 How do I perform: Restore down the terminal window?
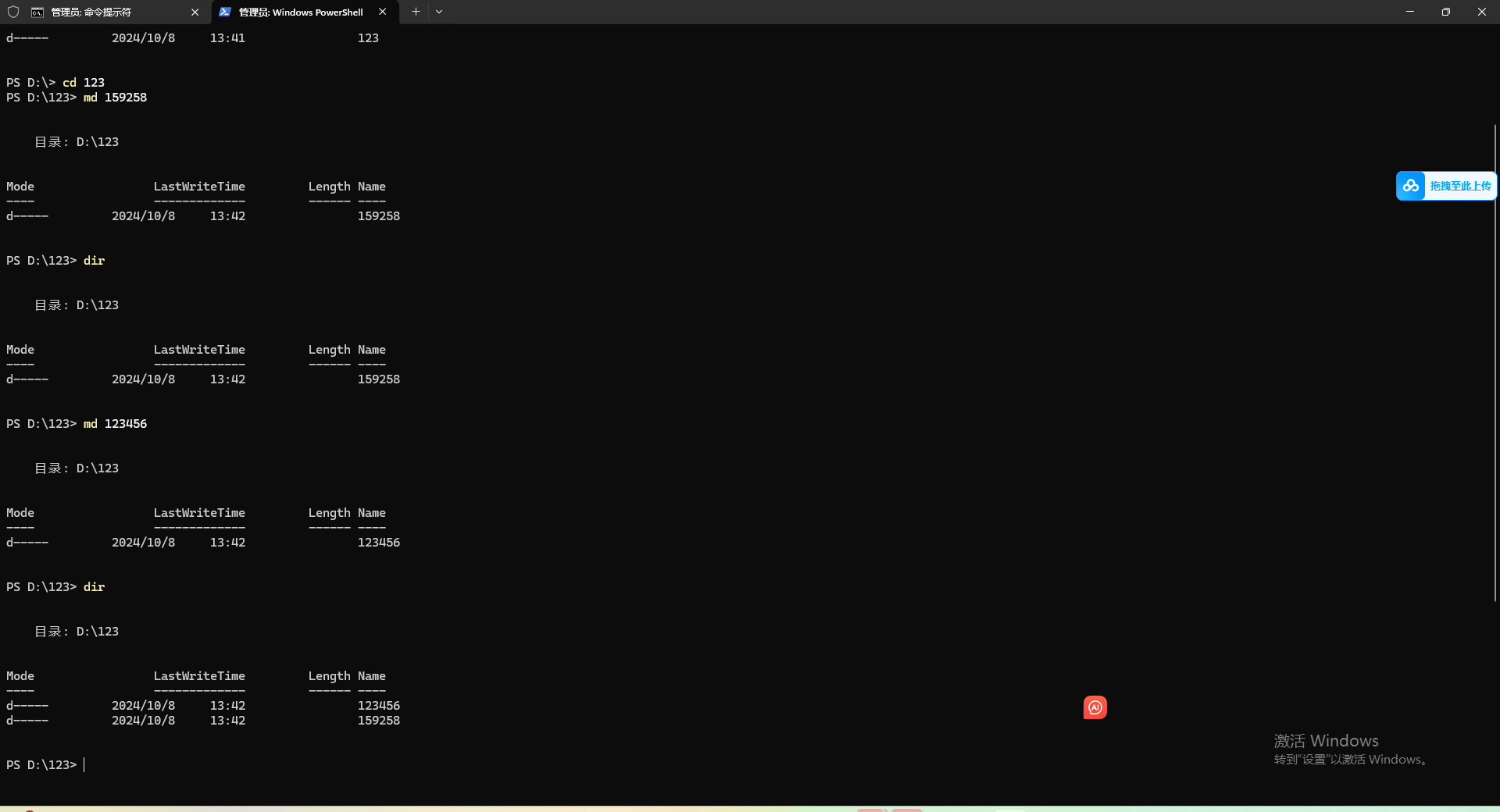click(x=1446, y=12)
